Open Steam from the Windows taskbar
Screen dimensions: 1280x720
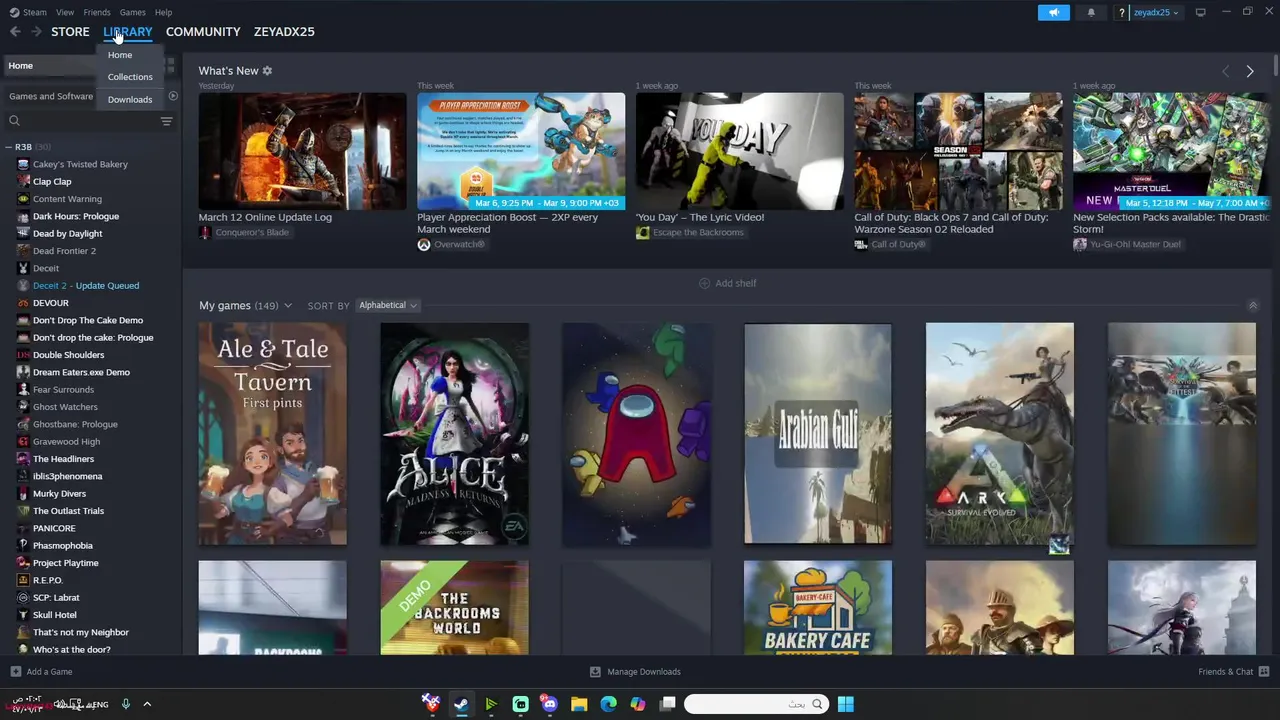point(461,704)
